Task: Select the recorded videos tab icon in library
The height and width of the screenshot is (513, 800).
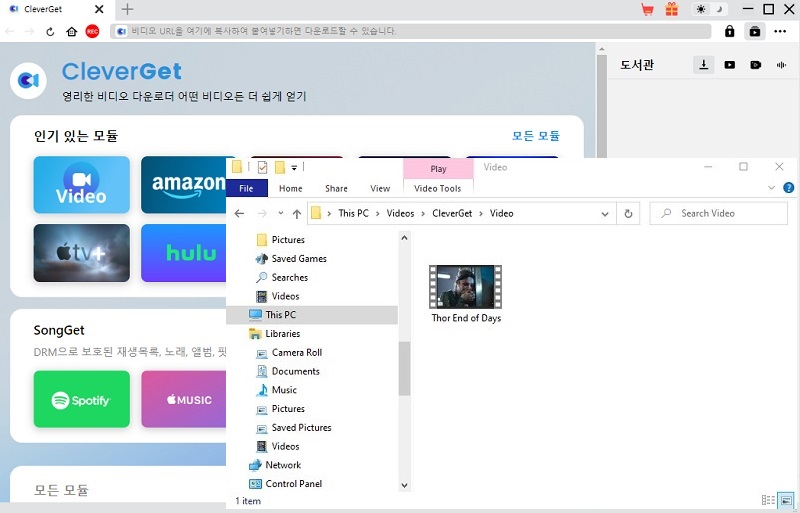Action: tap(756, 65)
